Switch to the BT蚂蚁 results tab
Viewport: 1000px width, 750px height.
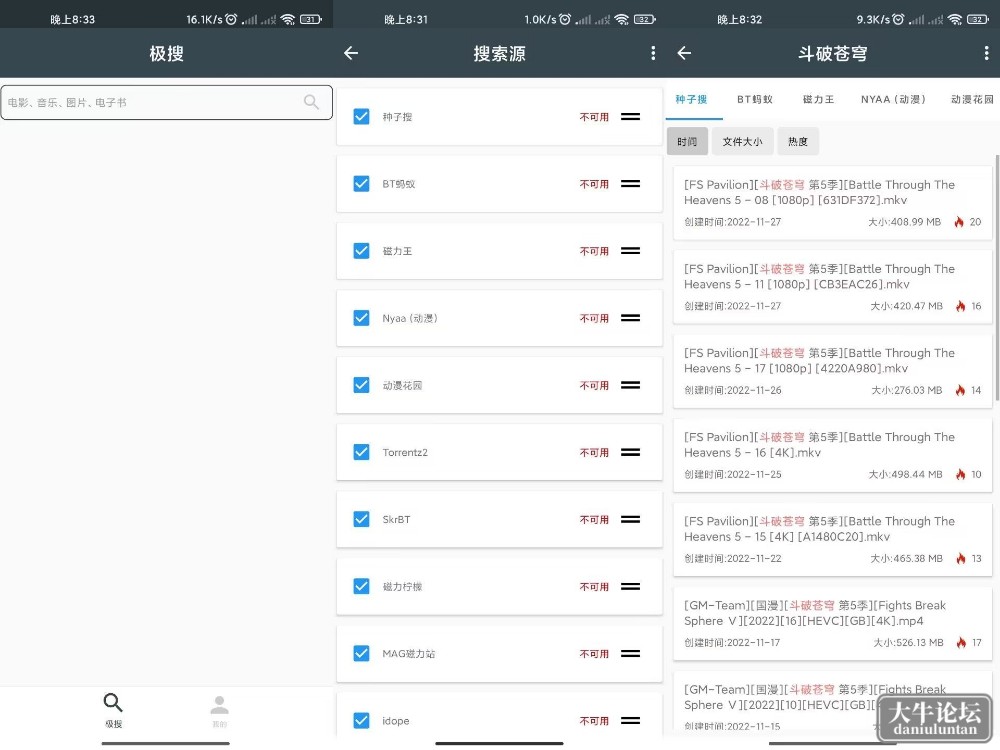755,99
